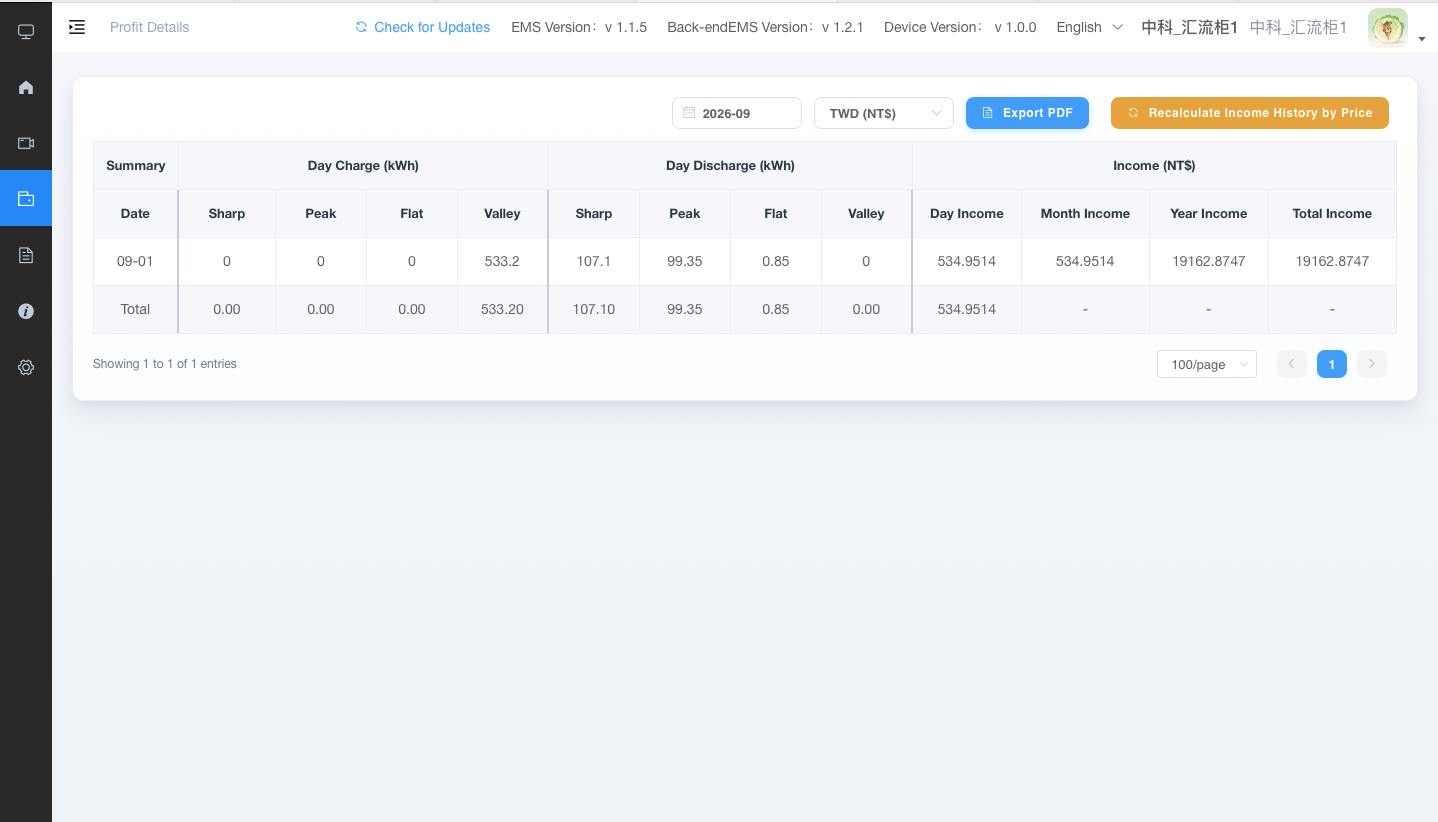This screenshot has height=822, width=1438.
Task: Click the Total row label
Action: pos(135,309)
